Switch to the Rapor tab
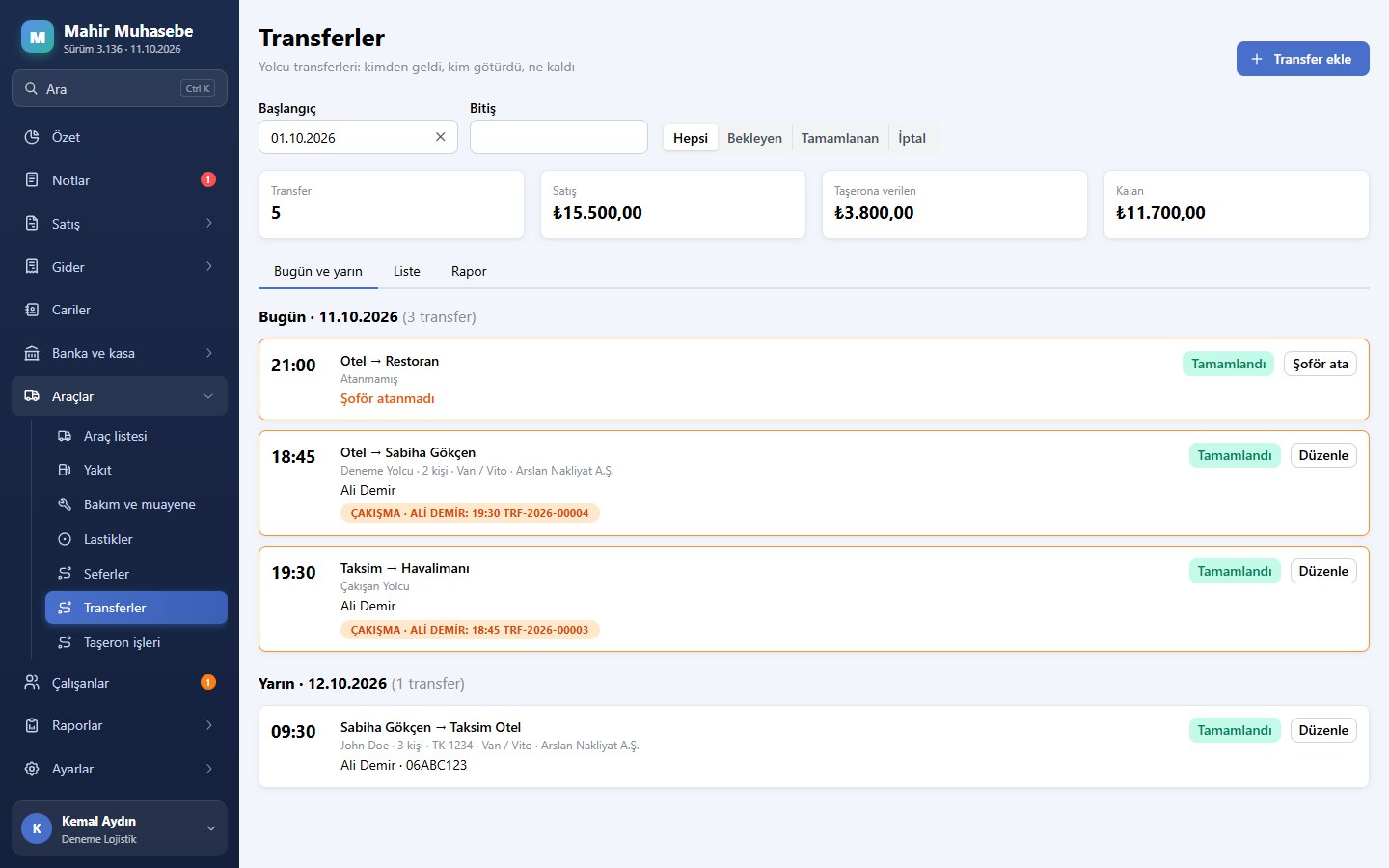Screen dimensions: 1389x868 click(x=469, y=271)
